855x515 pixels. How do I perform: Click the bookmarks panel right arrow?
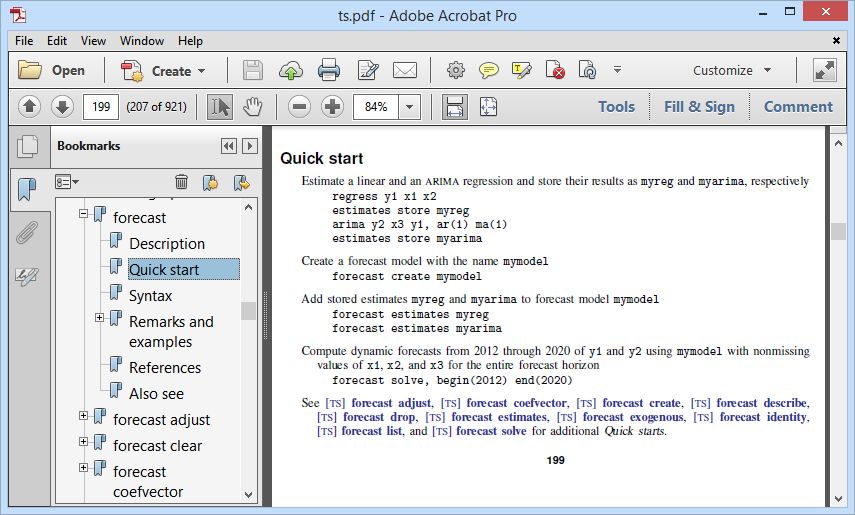250,146
